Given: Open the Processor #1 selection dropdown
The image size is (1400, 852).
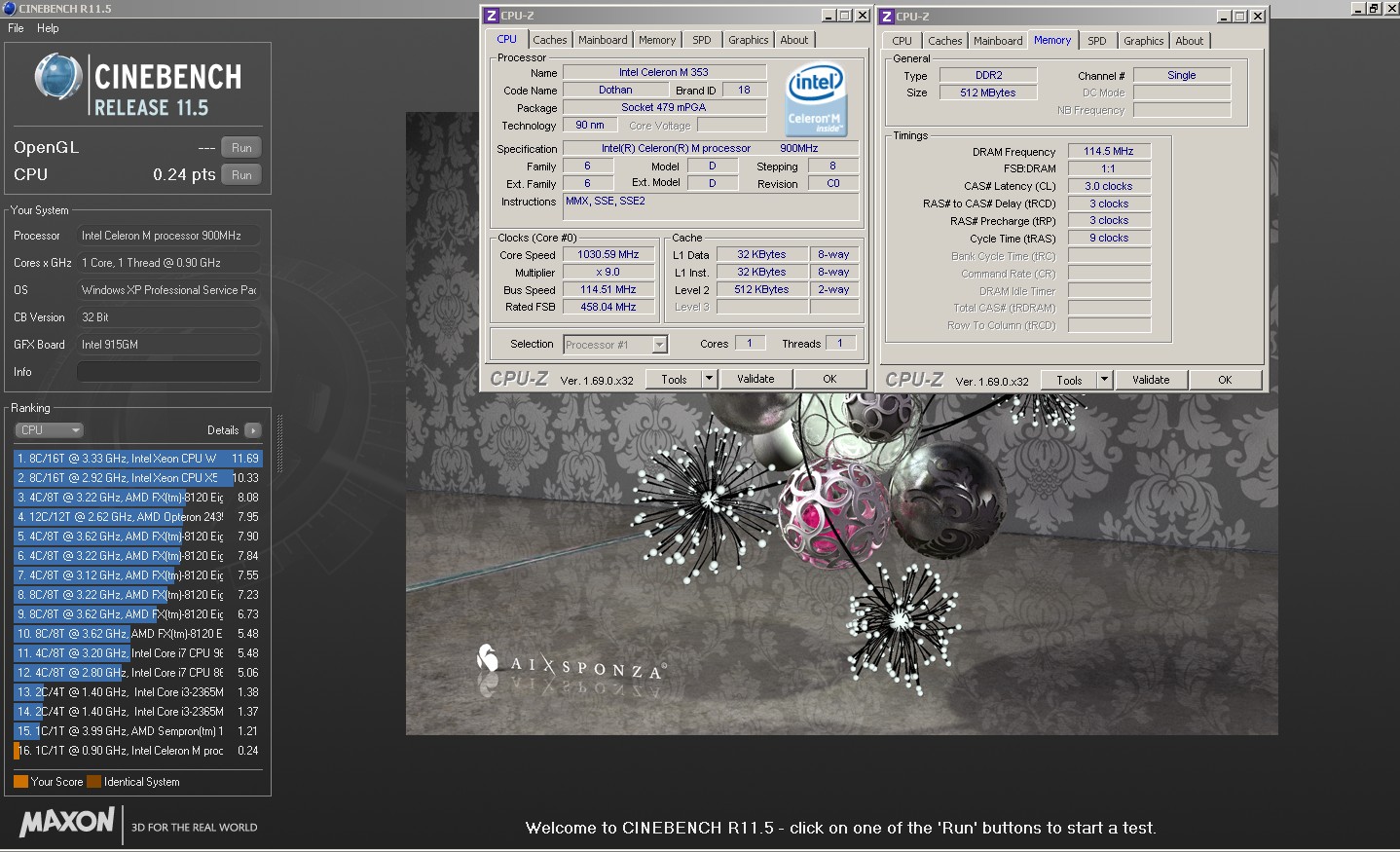Looking at the screenshot, I should click(615, 345).
